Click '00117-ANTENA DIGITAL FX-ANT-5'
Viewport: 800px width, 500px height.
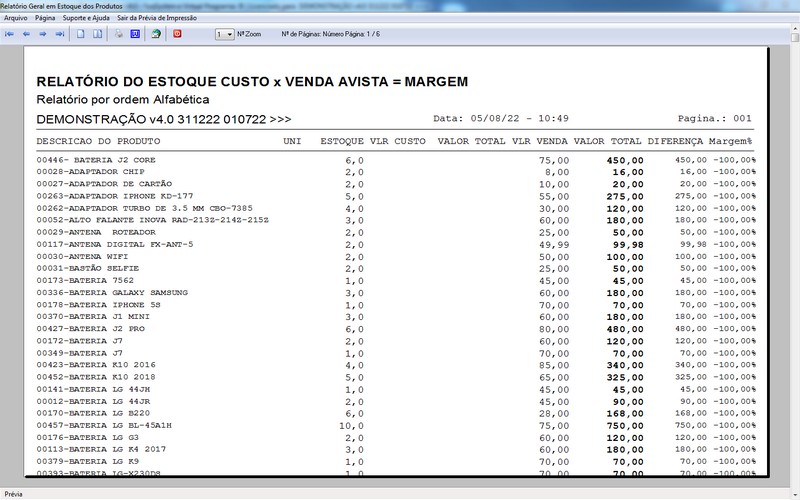click(x=115, y=244)
